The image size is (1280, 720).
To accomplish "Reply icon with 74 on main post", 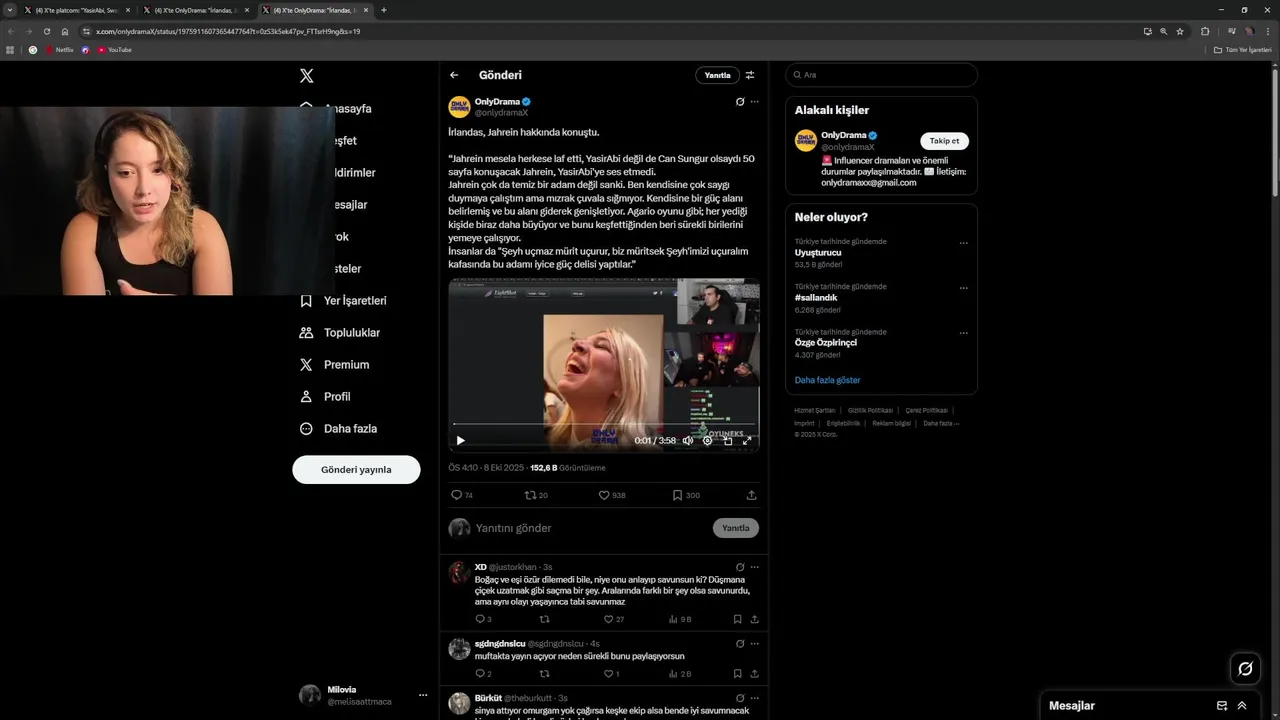I will tap(462, 495).
